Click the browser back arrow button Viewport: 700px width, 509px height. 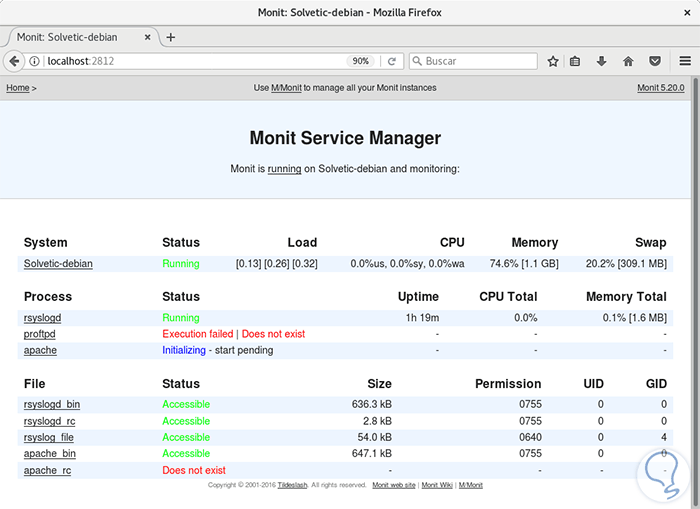click(x=14, y=61)
